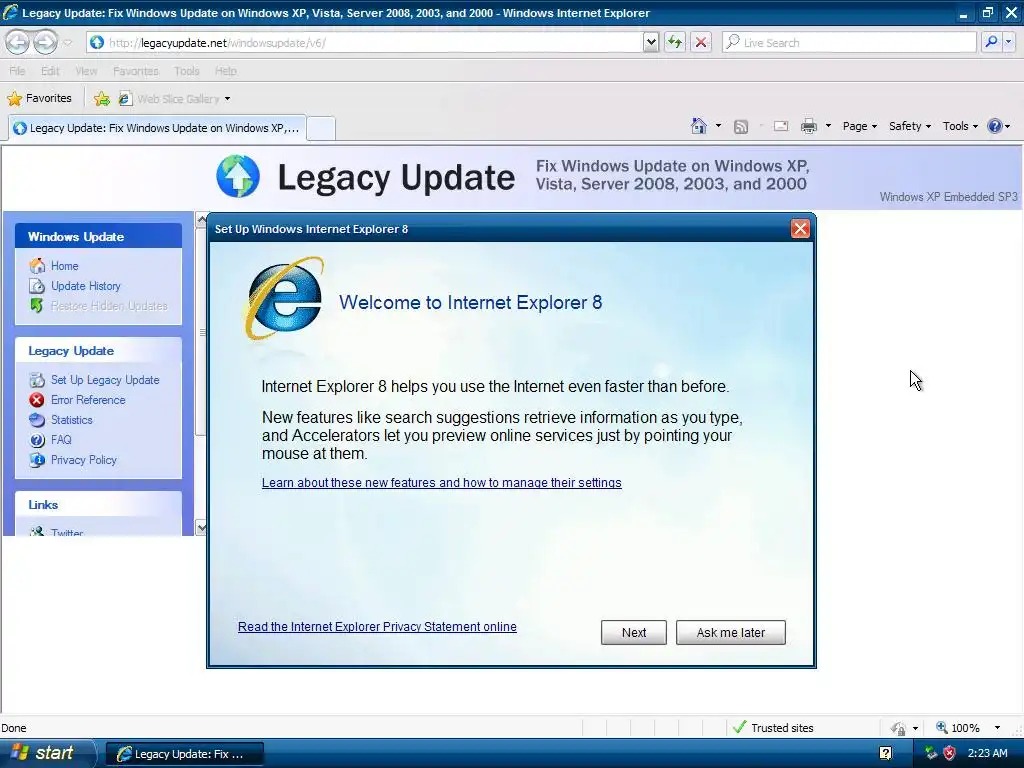The image size is (1024, 768).
Task: Open the Safety command menu
Action: [x=910, y=126]
